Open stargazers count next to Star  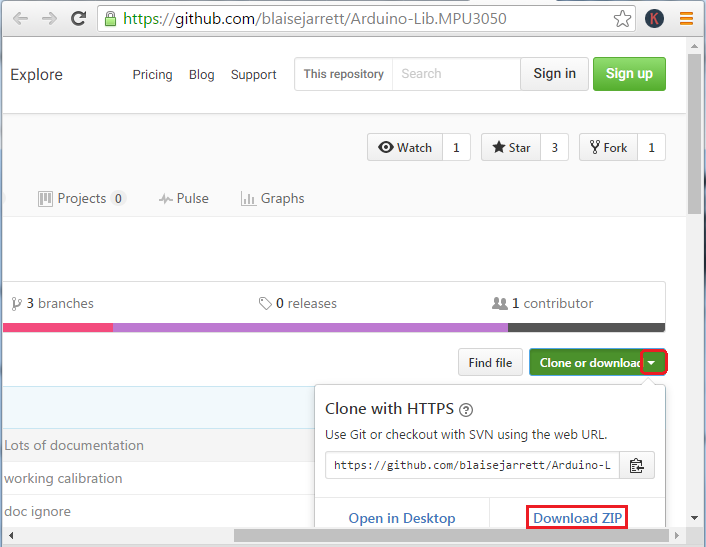point(555,147)
